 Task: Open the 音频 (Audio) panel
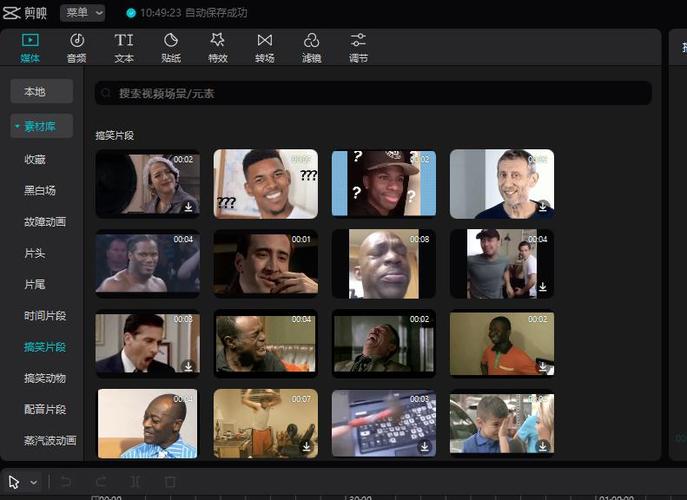(77, 46)
